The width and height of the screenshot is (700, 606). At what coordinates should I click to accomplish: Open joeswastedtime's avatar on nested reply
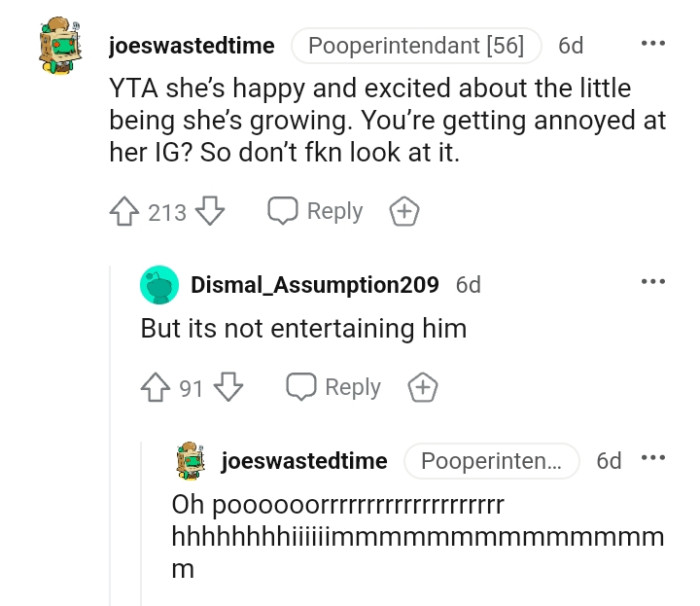[x=191, y=461]
